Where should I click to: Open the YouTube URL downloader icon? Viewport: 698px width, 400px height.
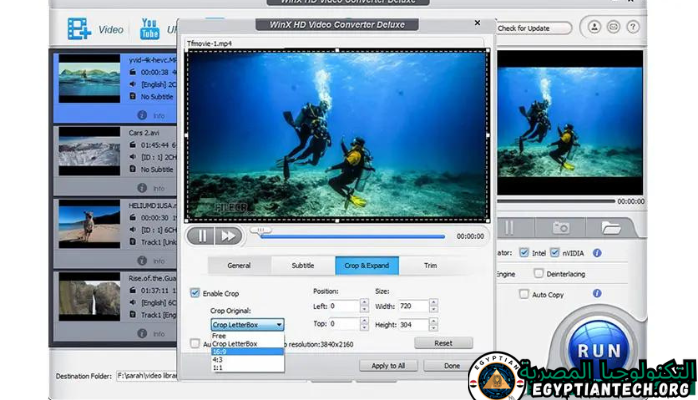(x=150, y=28)
